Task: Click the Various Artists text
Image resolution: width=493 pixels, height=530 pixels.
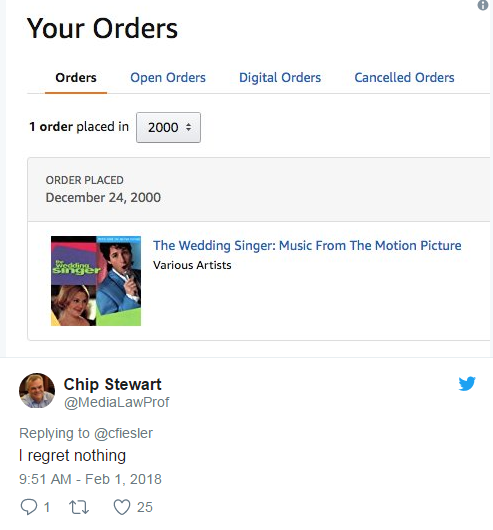Action: click(x=192, y=265)
